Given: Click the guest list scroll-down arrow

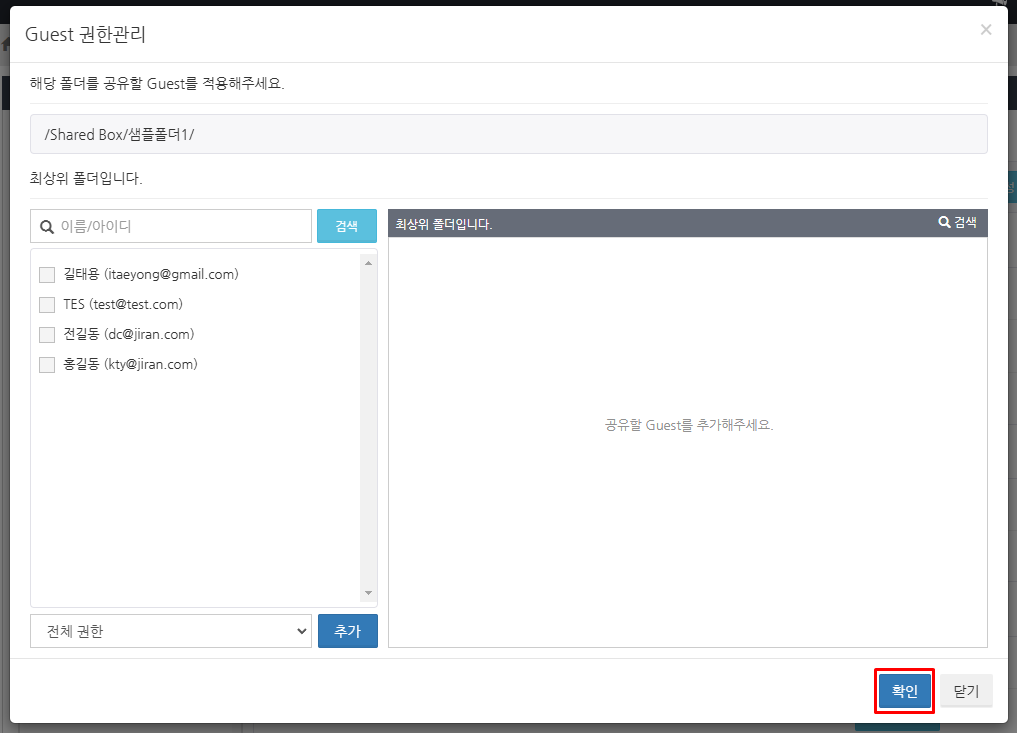Looking at the screenshot, I should tap(368, 593).
